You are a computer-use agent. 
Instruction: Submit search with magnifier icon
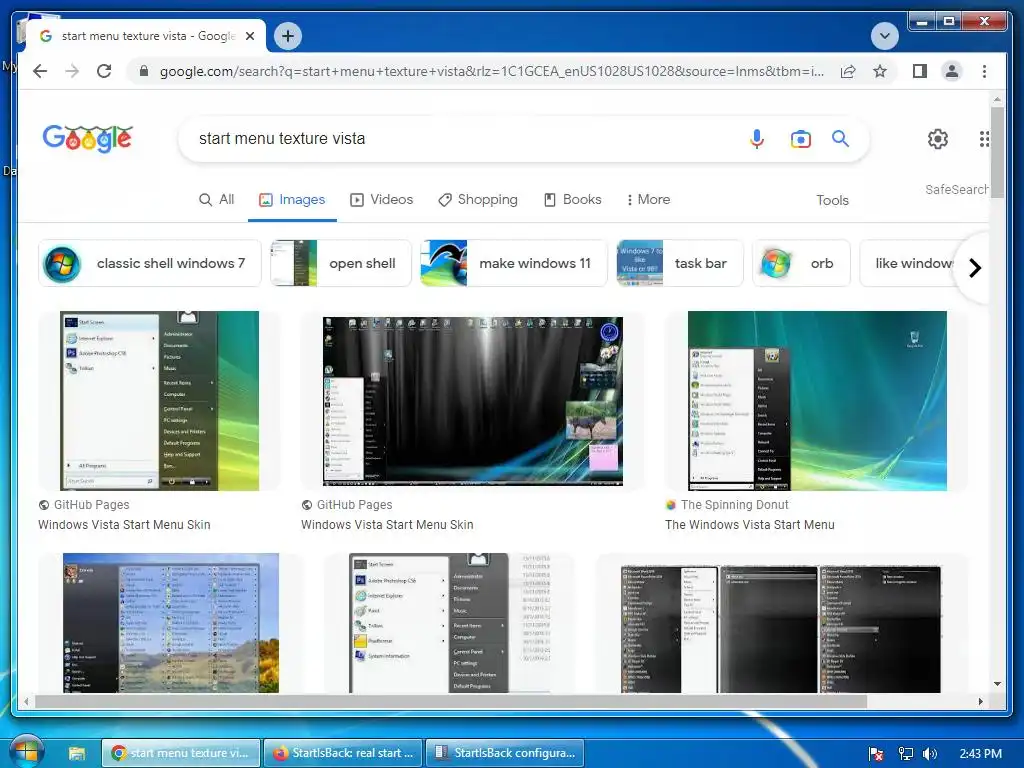tap(840, 138)
